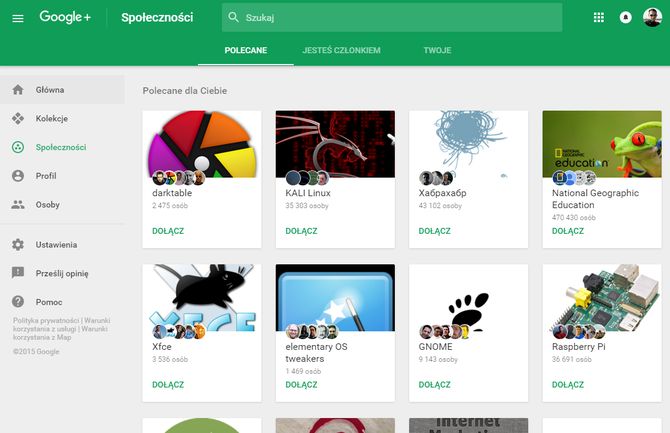
Task: Click the GNOME community title
Action: click(435, 347)
